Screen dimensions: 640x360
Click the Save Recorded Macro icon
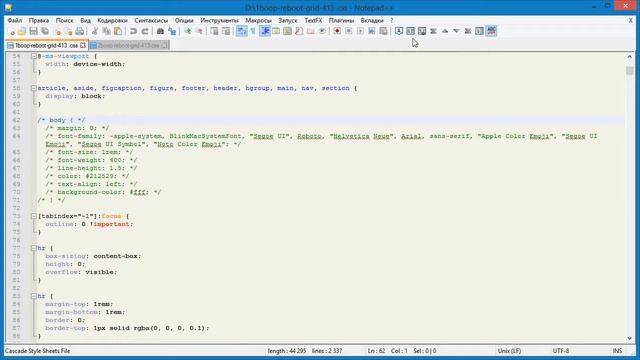[x=383, y=31]
